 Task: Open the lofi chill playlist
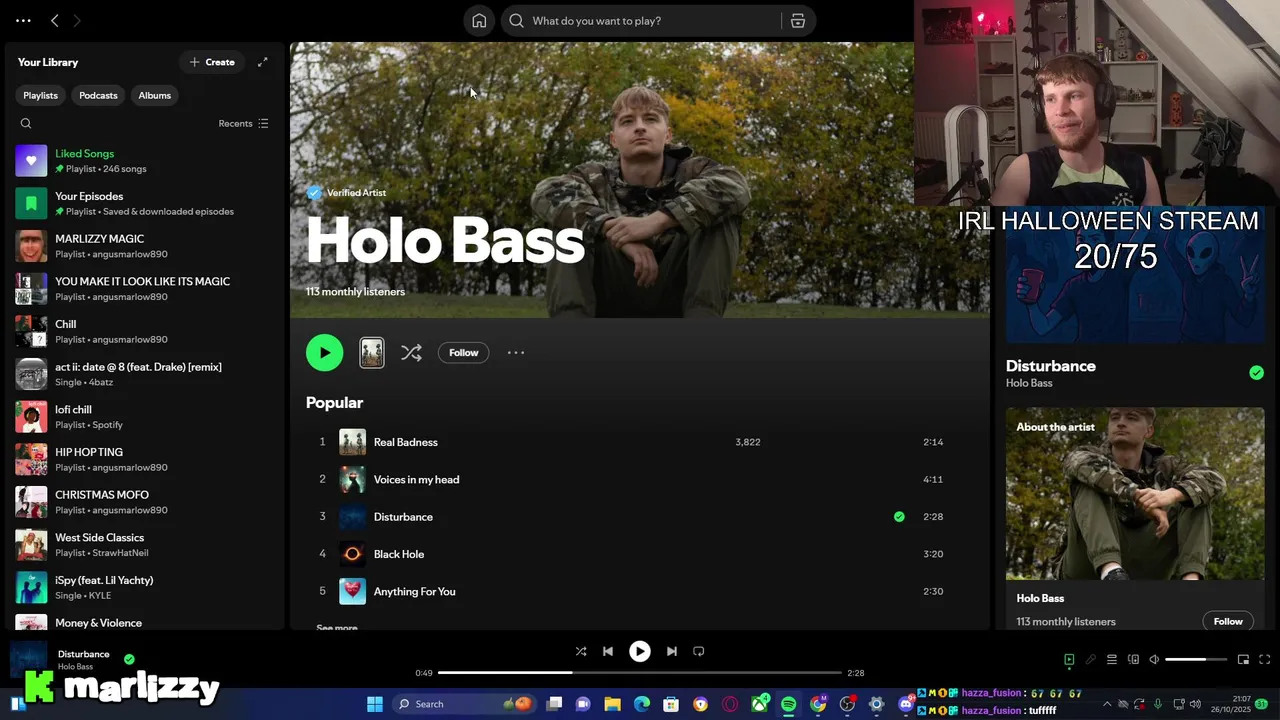pos(145,417)
